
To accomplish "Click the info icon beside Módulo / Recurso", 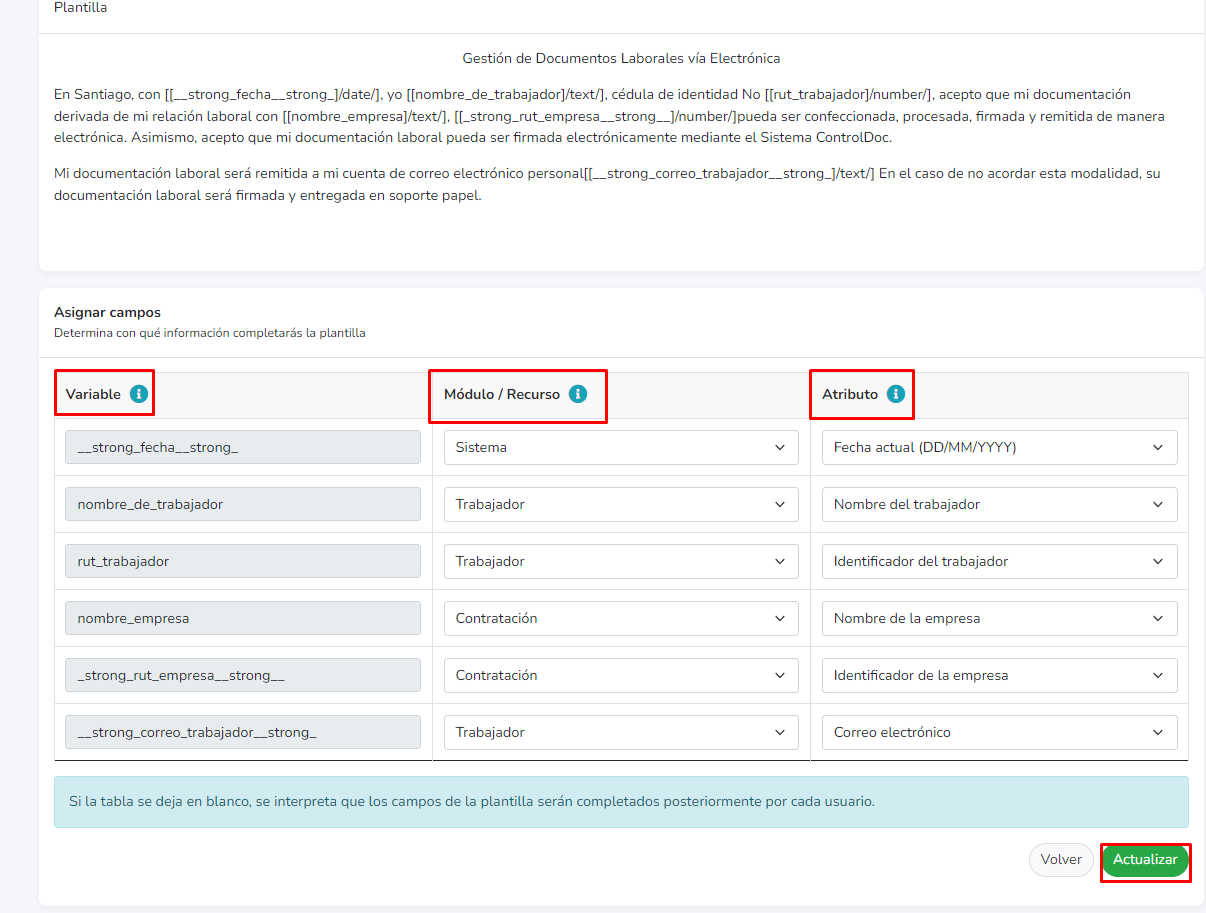I will click(578, 394).
